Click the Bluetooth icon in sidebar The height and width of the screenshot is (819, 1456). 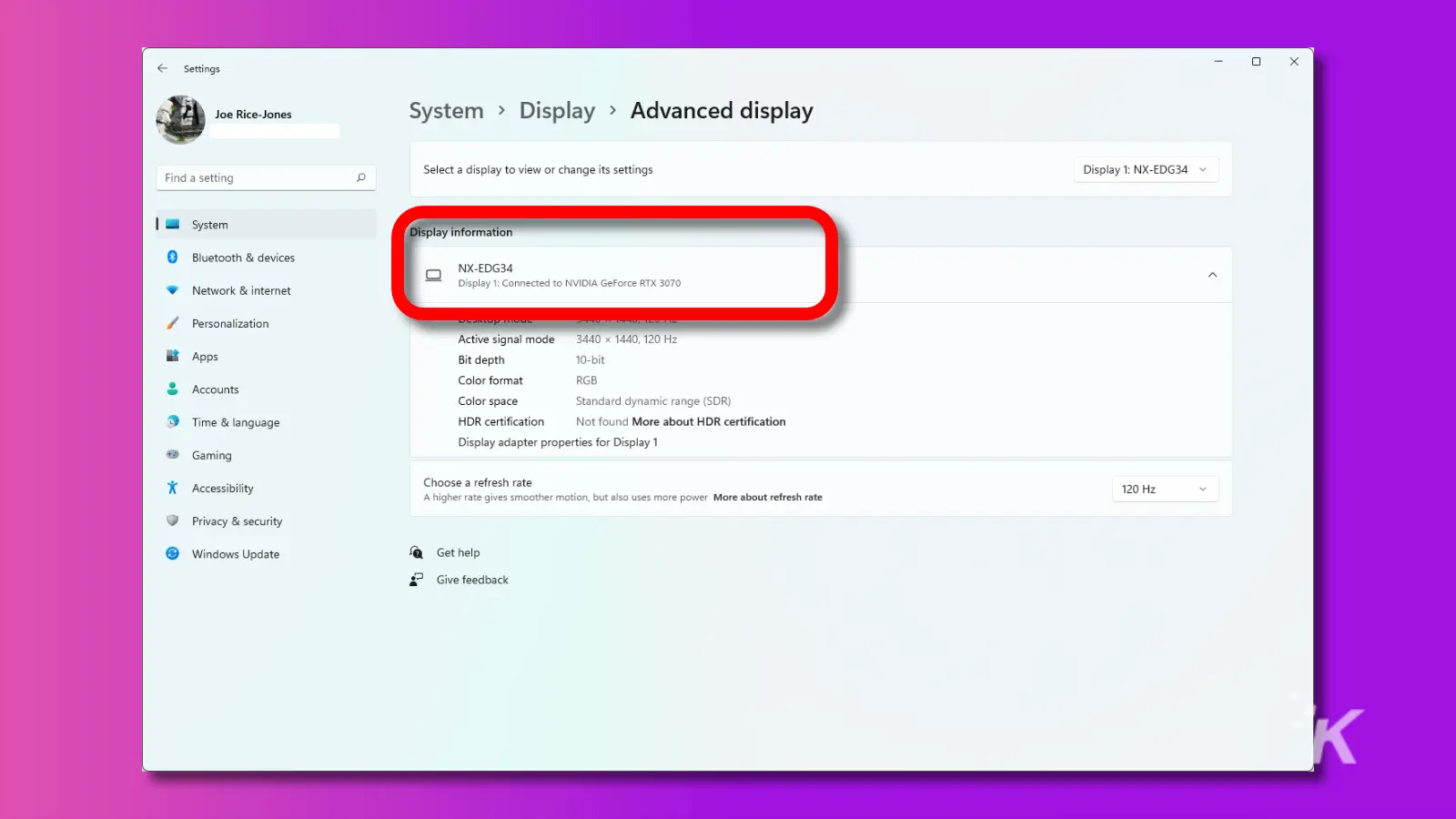172,258
